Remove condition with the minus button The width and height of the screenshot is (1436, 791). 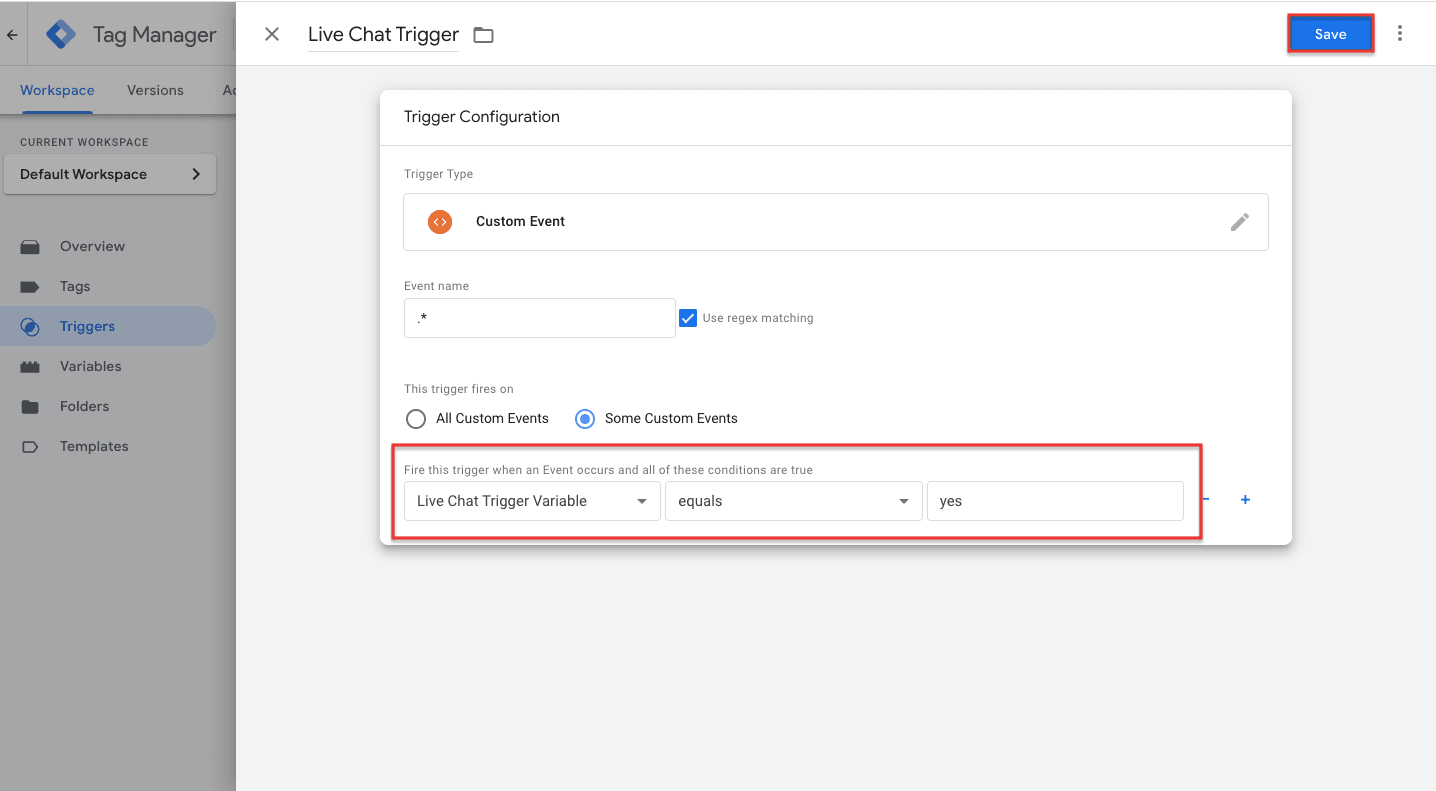coord(1206,500)
